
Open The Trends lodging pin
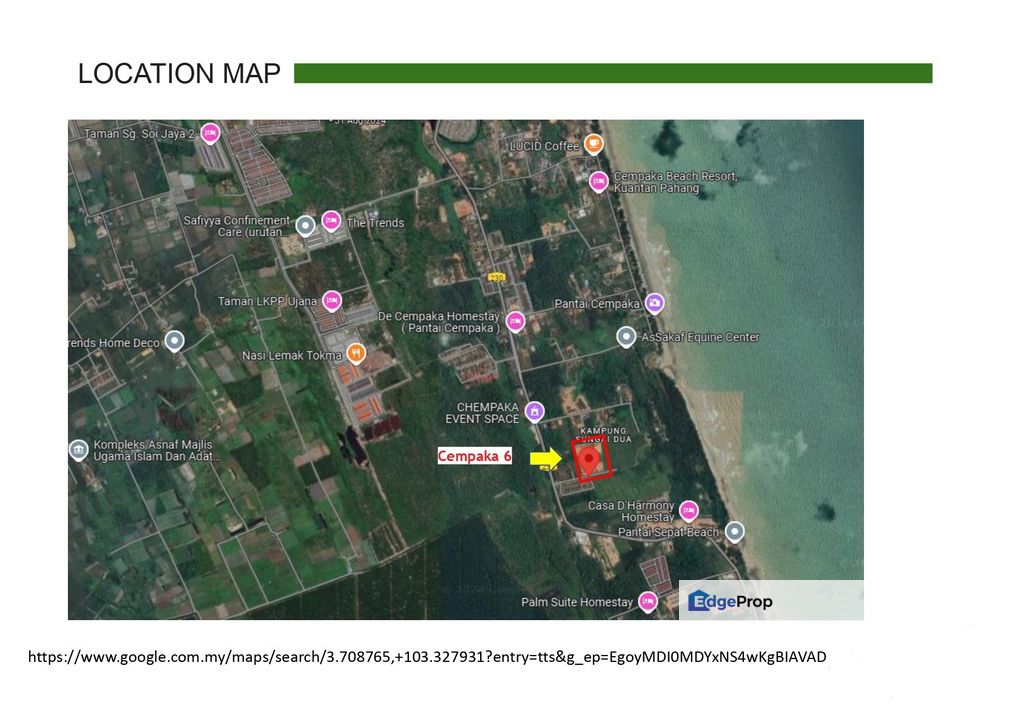pos(331,222)
